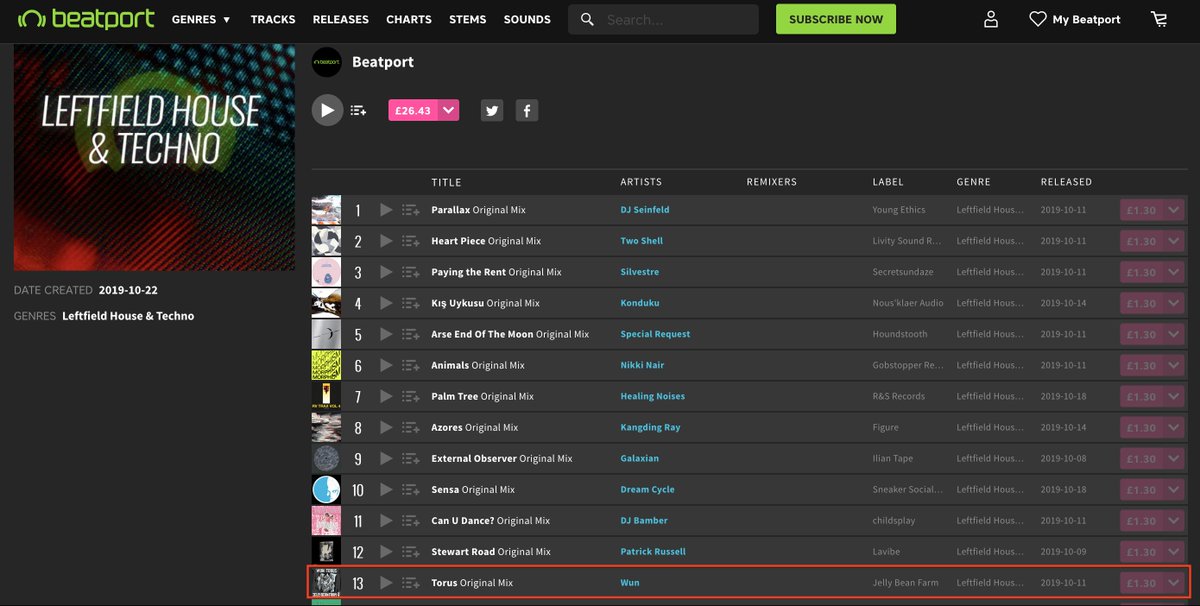Share chart on Facebook
Image resolution: width=1200 pixels, height=606 pixels.
coord(527,111)
